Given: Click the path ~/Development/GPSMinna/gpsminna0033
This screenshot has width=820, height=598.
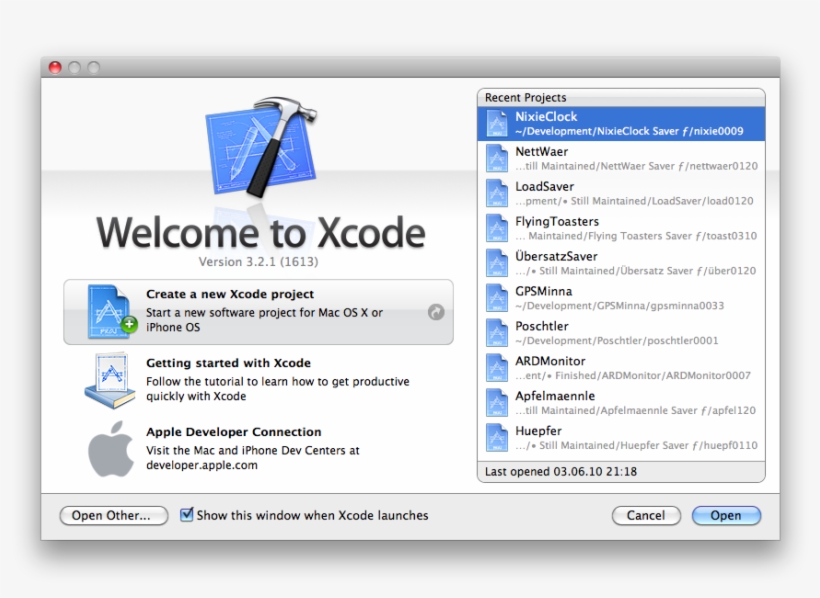Looking at the screenshot, I should 620,306.
